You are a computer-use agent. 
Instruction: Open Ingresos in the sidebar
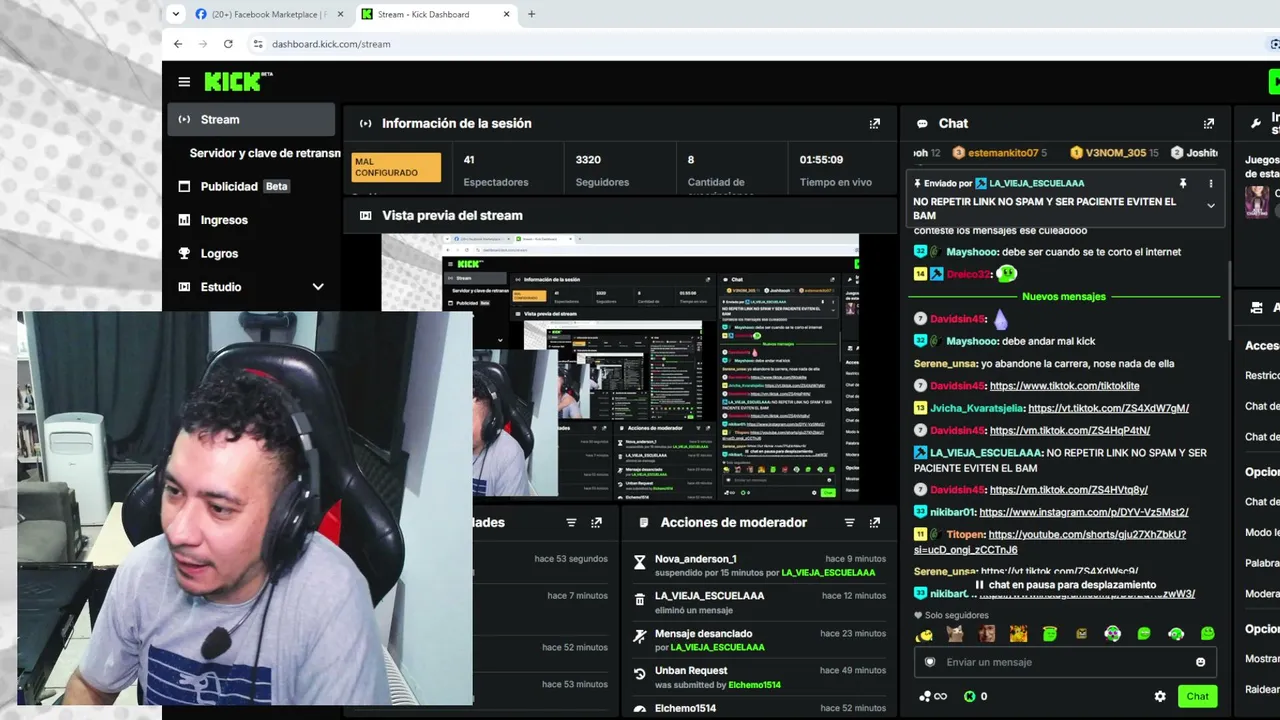251,220
